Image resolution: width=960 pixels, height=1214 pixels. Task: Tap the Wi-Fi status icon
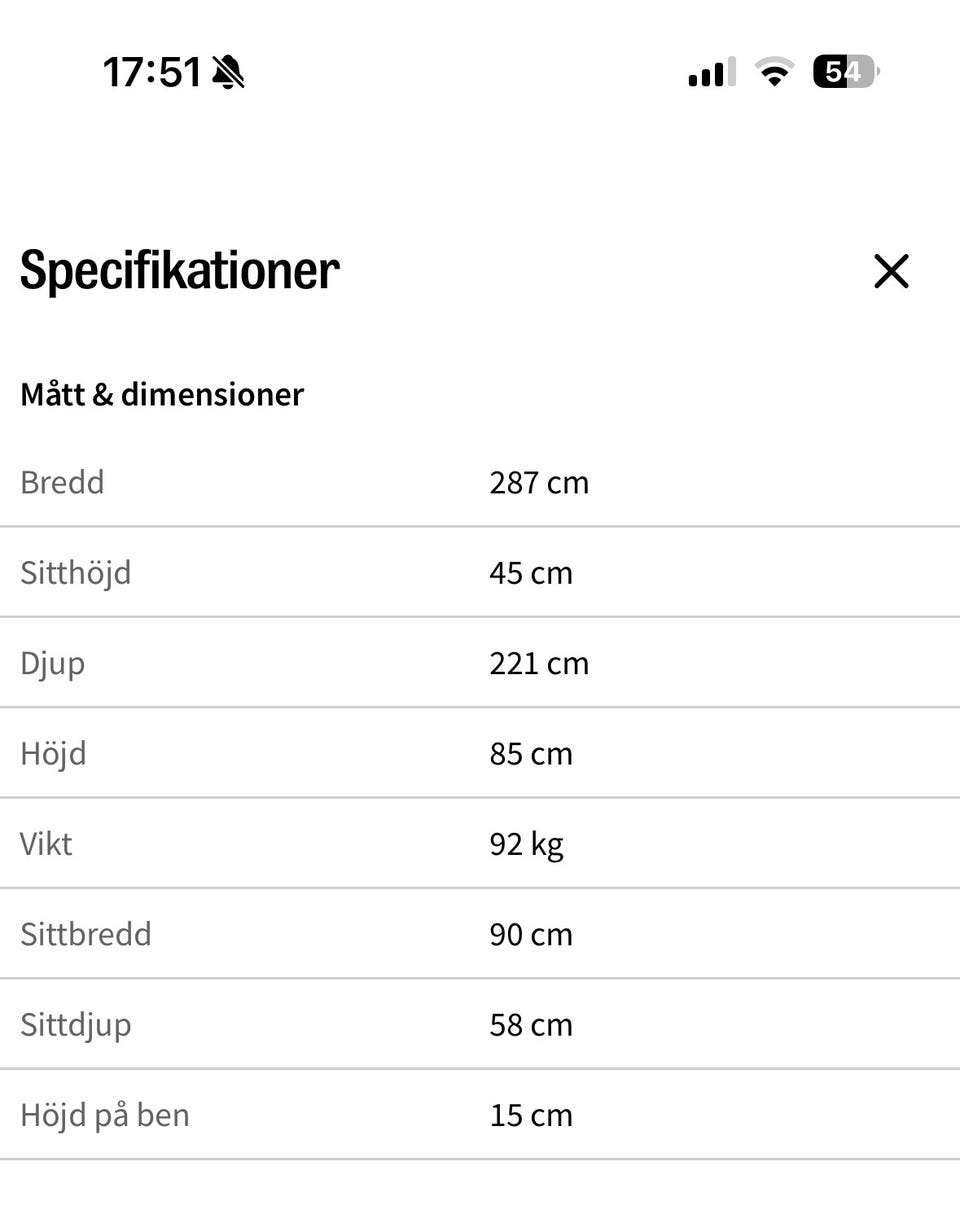click(774, 72)
